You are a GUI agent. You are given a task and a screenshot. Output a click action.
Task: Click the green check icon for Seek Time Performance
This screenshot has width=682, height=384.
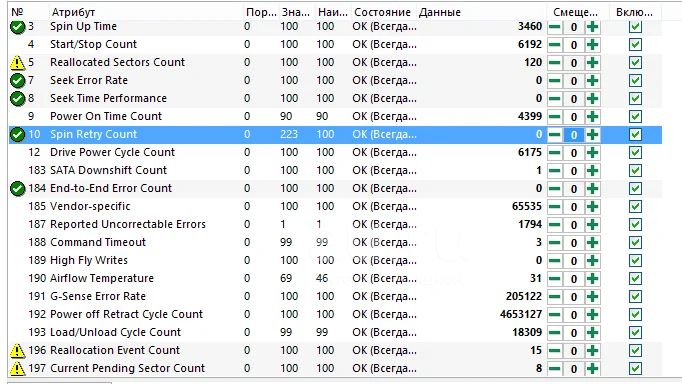tap(17, 99)
